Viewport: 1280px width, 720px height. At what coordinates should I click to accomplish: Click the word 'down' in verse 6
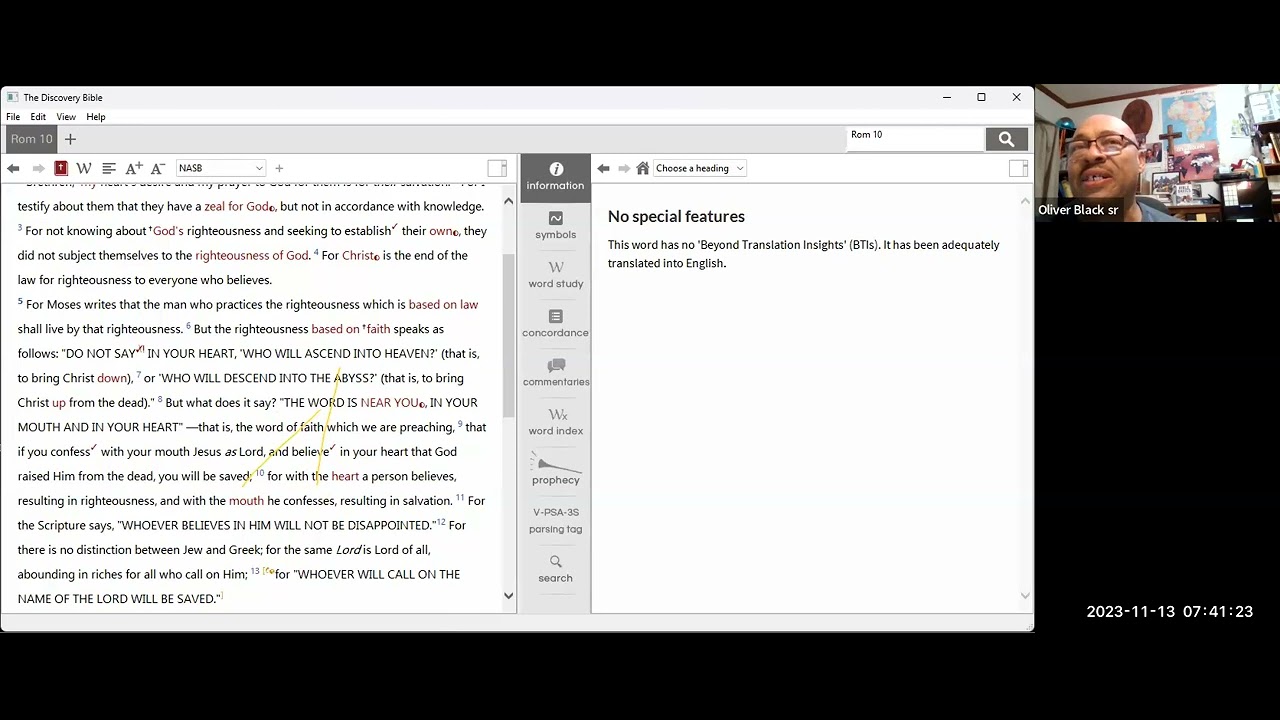[112, 378]
